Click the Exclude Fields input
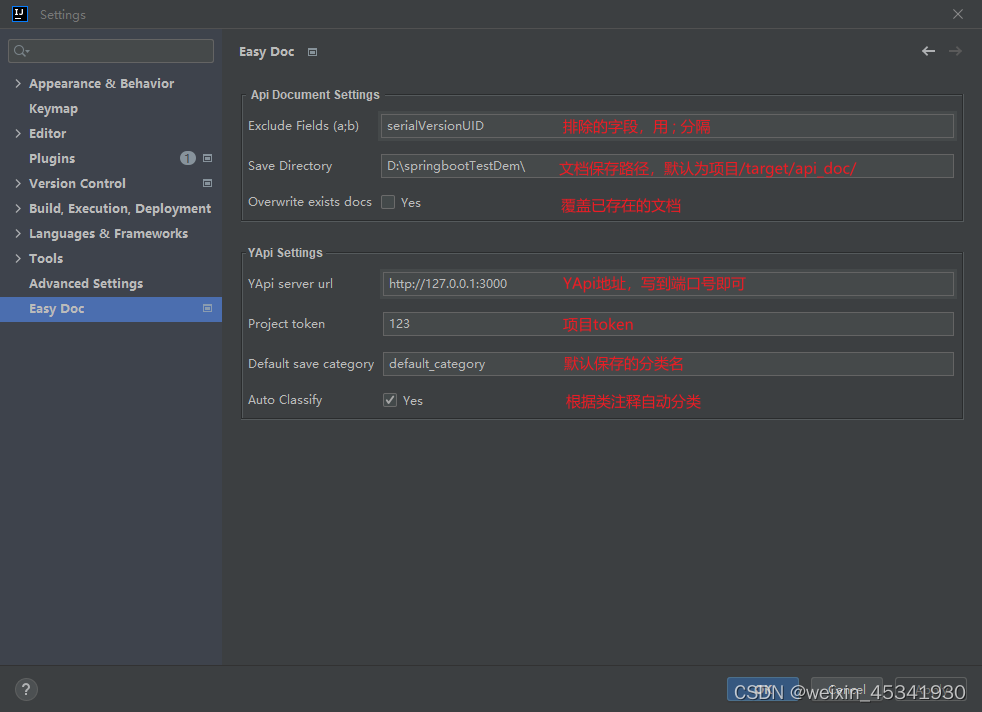The width and height of the screenshot is (982, 712). click(x=667, y=126)
